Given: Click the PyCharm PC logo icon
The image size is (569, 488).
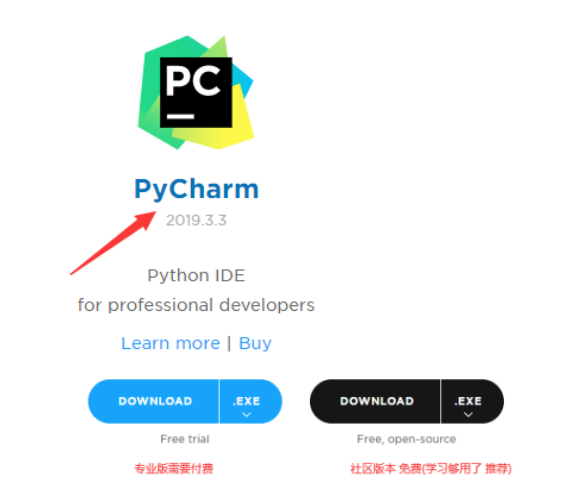Looking at the screenshot, I should point(196,92).
